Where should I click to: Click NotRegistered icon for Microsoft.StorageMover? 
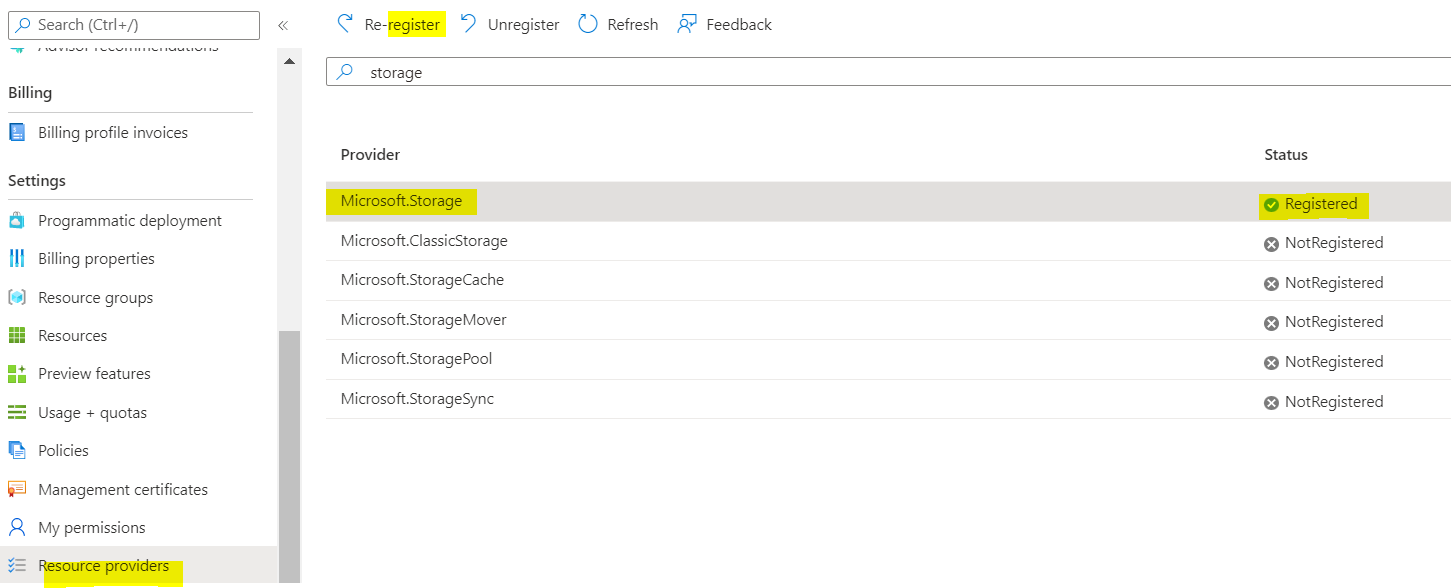(1272, 322)
